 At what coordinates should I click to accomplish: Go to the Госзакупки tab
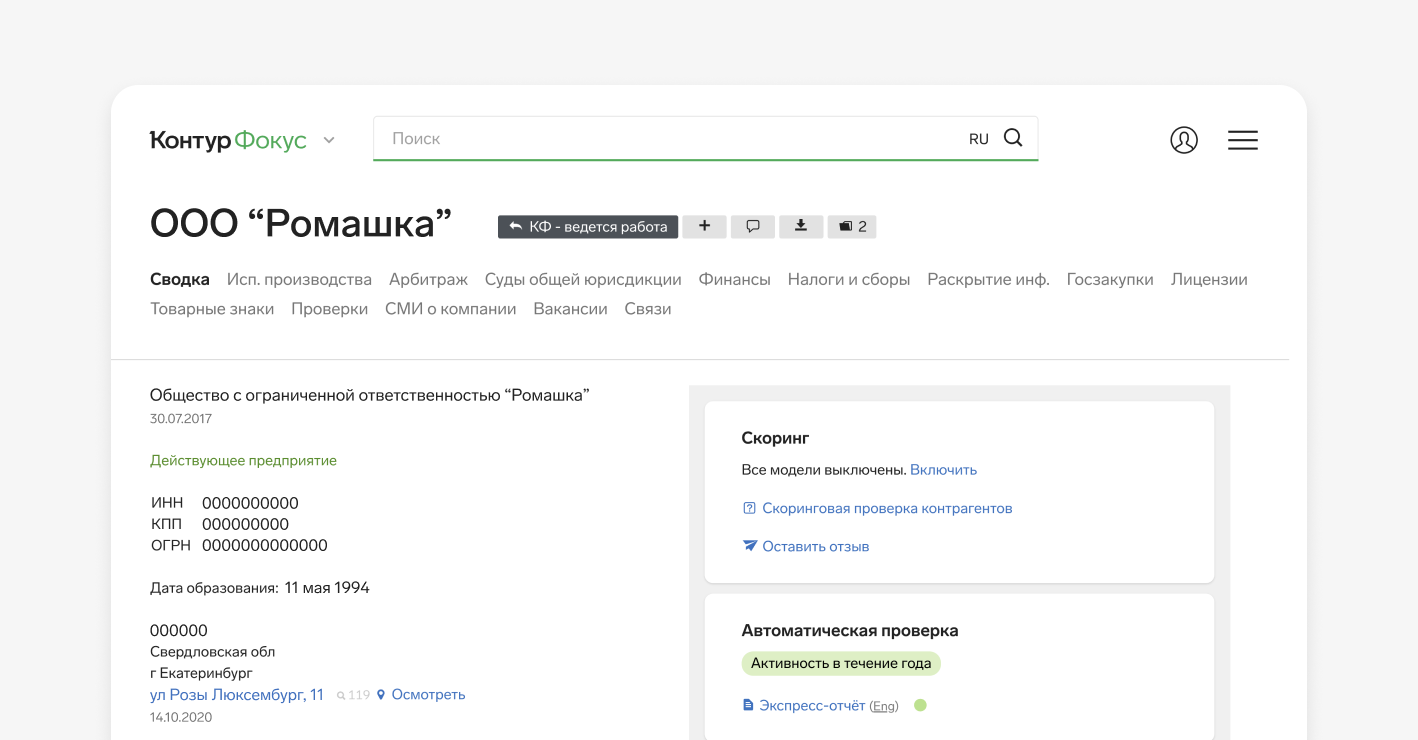click(x=1109, y=280)
